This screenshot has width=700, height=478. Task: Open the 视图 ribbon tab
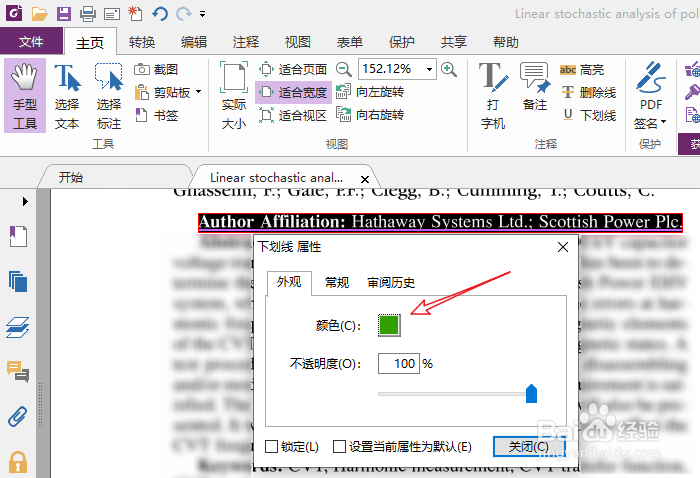[297, 42]
